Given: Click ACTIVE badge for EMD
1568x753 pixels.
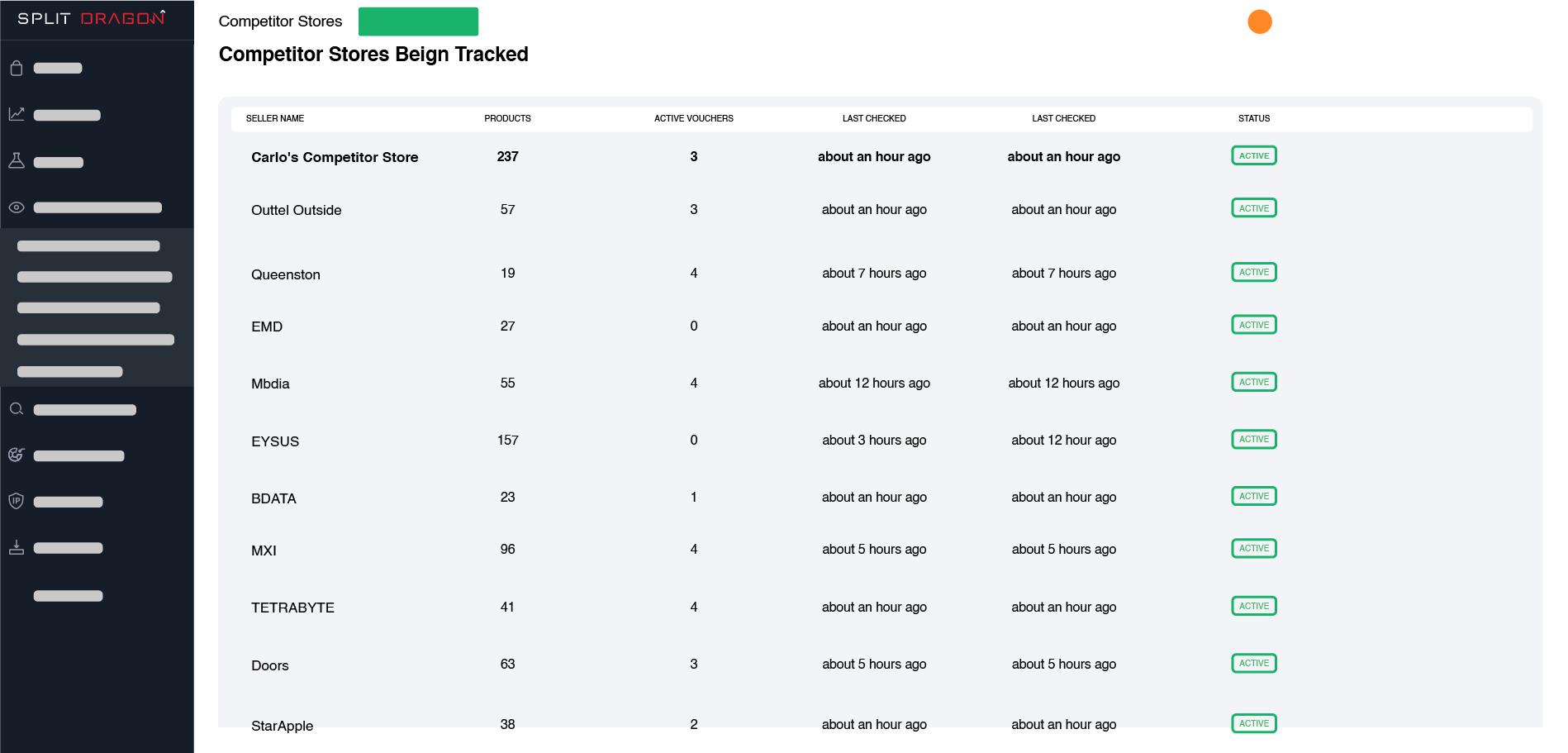Looking at the screenshot, I should coord(1254,325).
